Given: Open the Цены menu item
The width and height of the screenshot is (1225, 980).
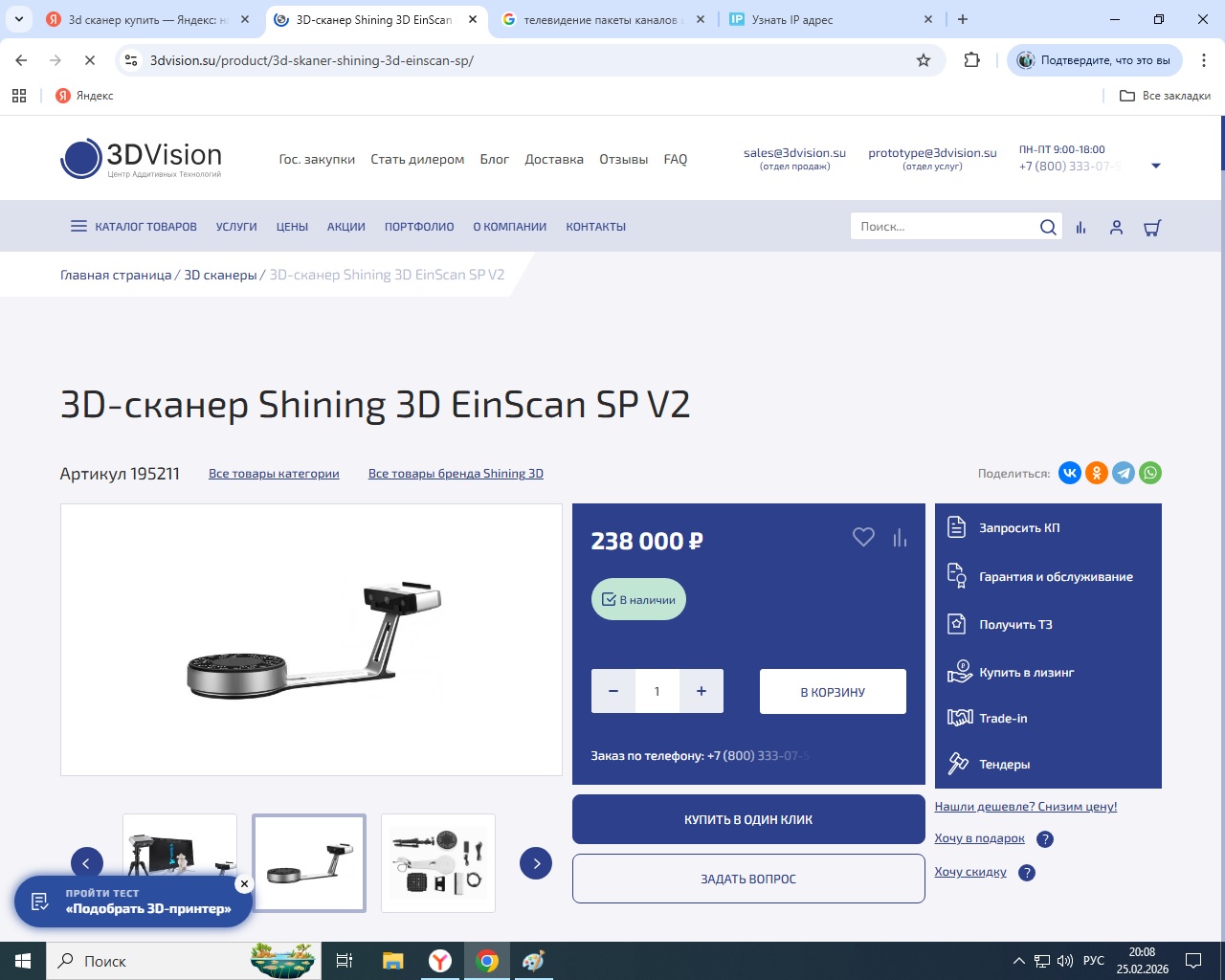Looking at the screenshot, I should (x=292, y=227).
